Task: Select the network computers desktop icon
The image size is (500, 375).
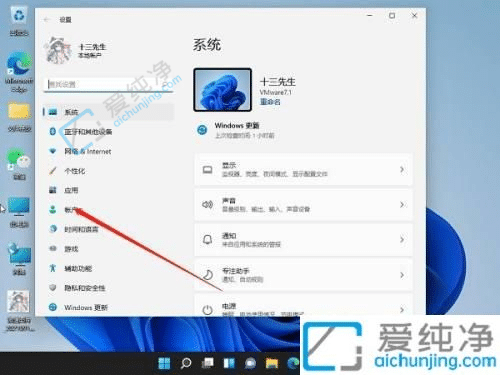Action: pyautogui.click(x=19, y=259)
